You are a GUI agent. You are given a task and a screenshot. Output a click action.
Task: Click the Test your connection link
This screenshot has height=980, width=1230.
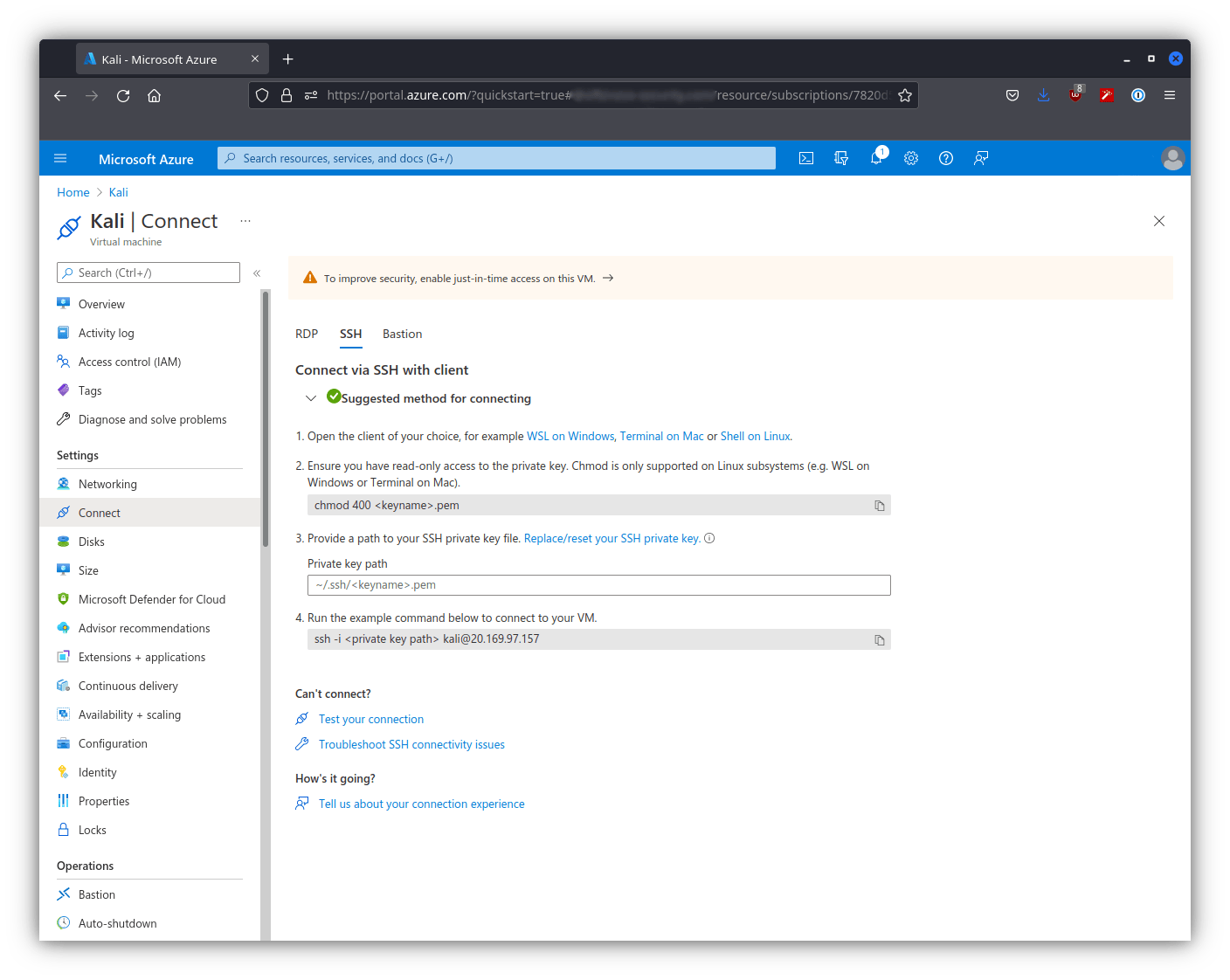pyautogui.click(x=371, y=720)
